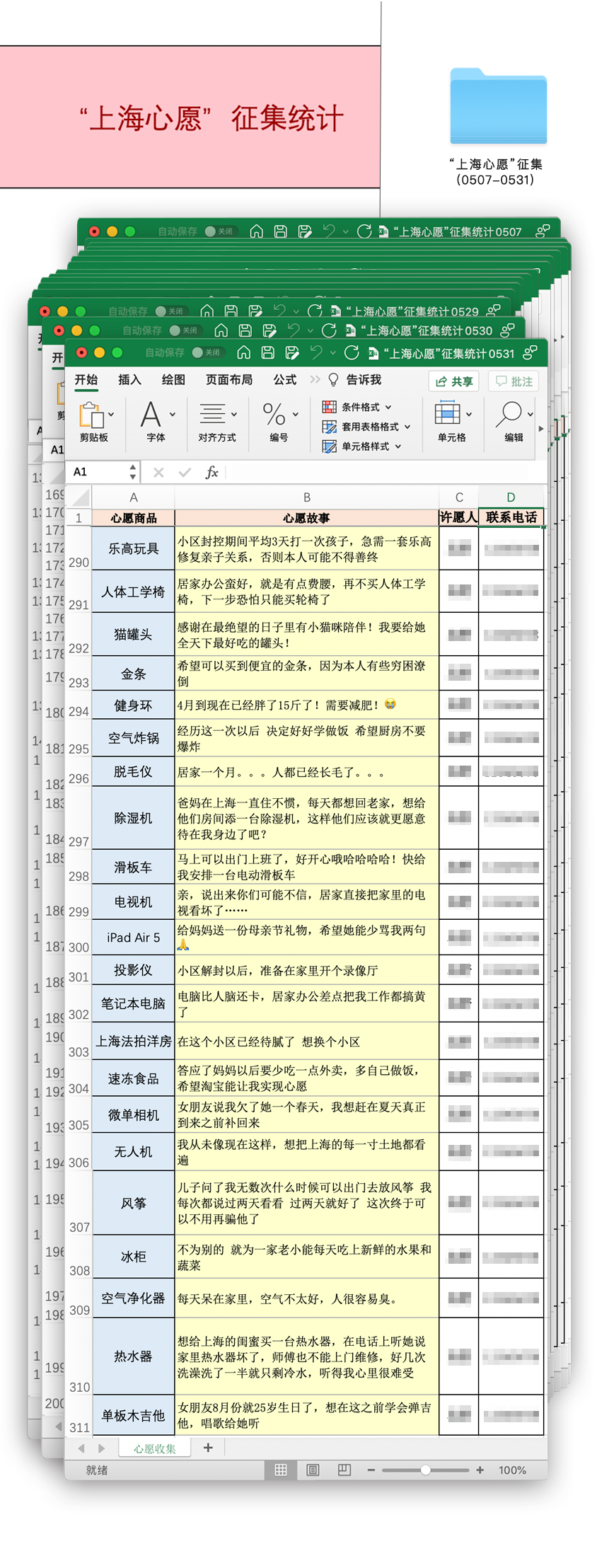Click the Font (字体) ribbon icon

pos(151,415)
